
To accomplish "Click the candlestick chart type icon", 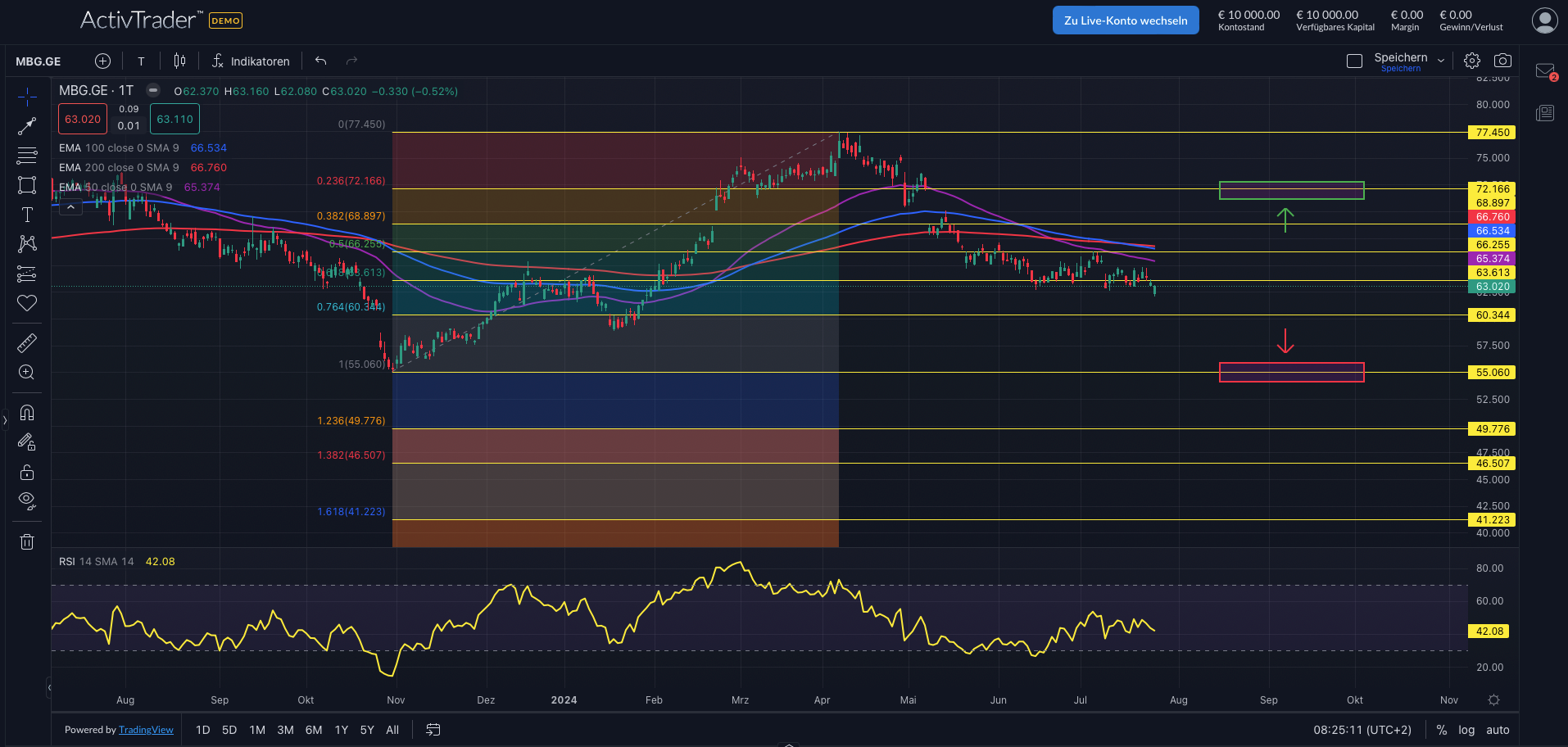I will coord(179,61).
